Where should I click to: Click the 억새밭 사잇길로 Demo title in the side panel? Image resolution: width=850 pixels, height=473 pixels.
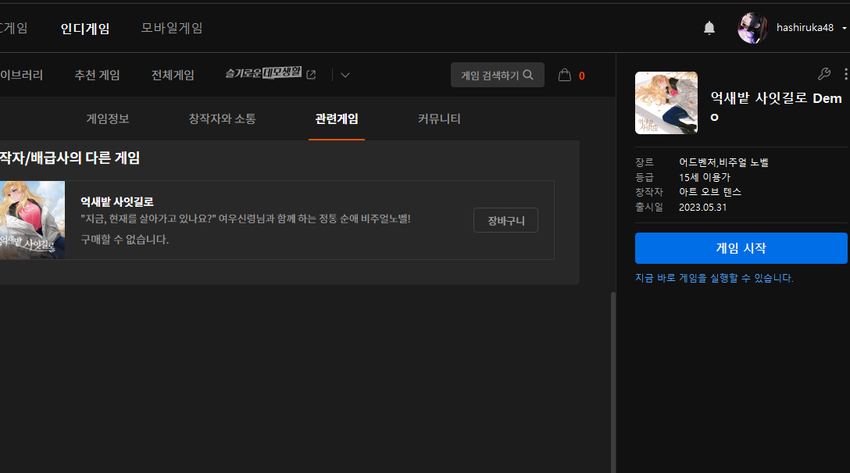point(776,106)
